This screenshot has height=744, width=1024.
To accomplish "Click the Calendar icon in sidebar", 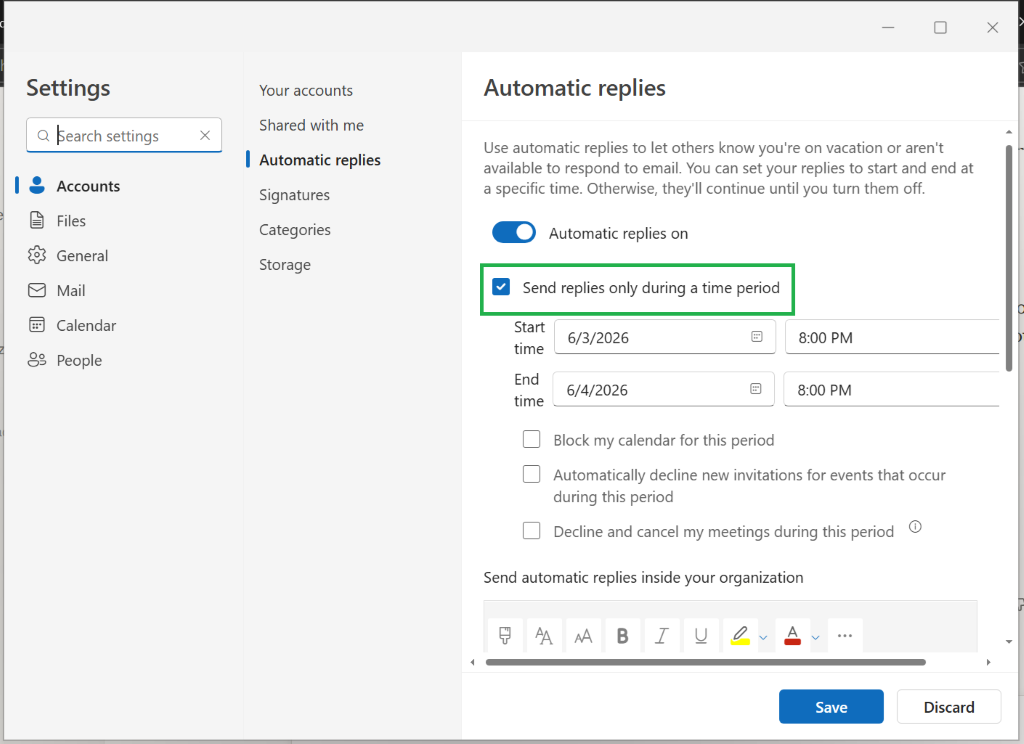I will tap(37, 325).
